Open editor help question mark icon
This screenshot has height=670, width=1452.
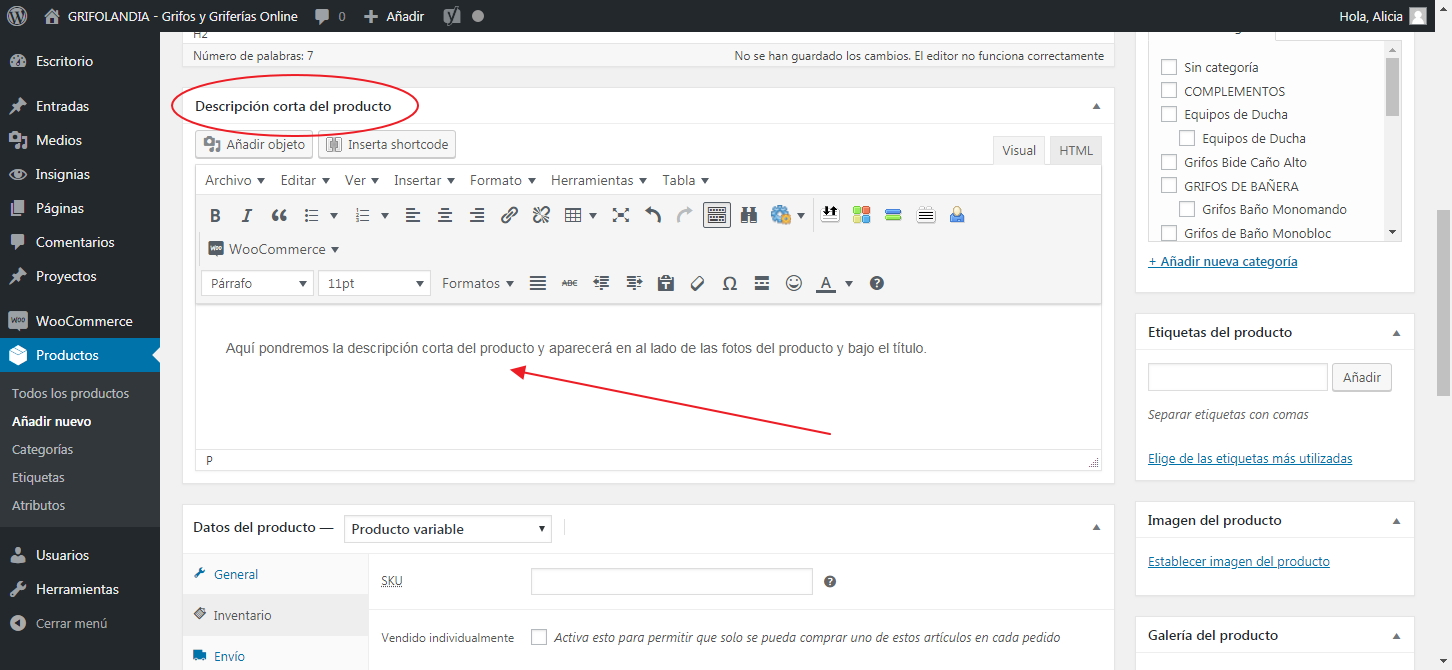(x=877, y=283)
